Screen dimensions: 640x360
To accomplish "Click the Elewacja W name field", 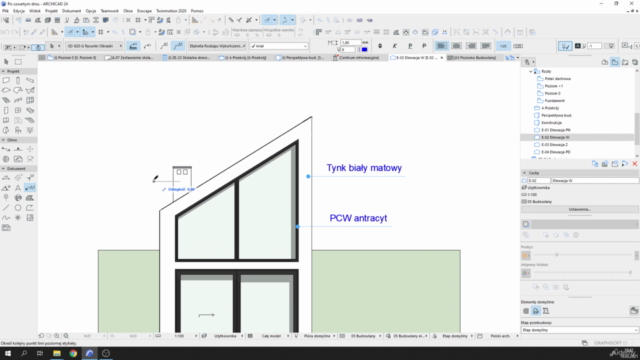I will (x=595, y=180).
